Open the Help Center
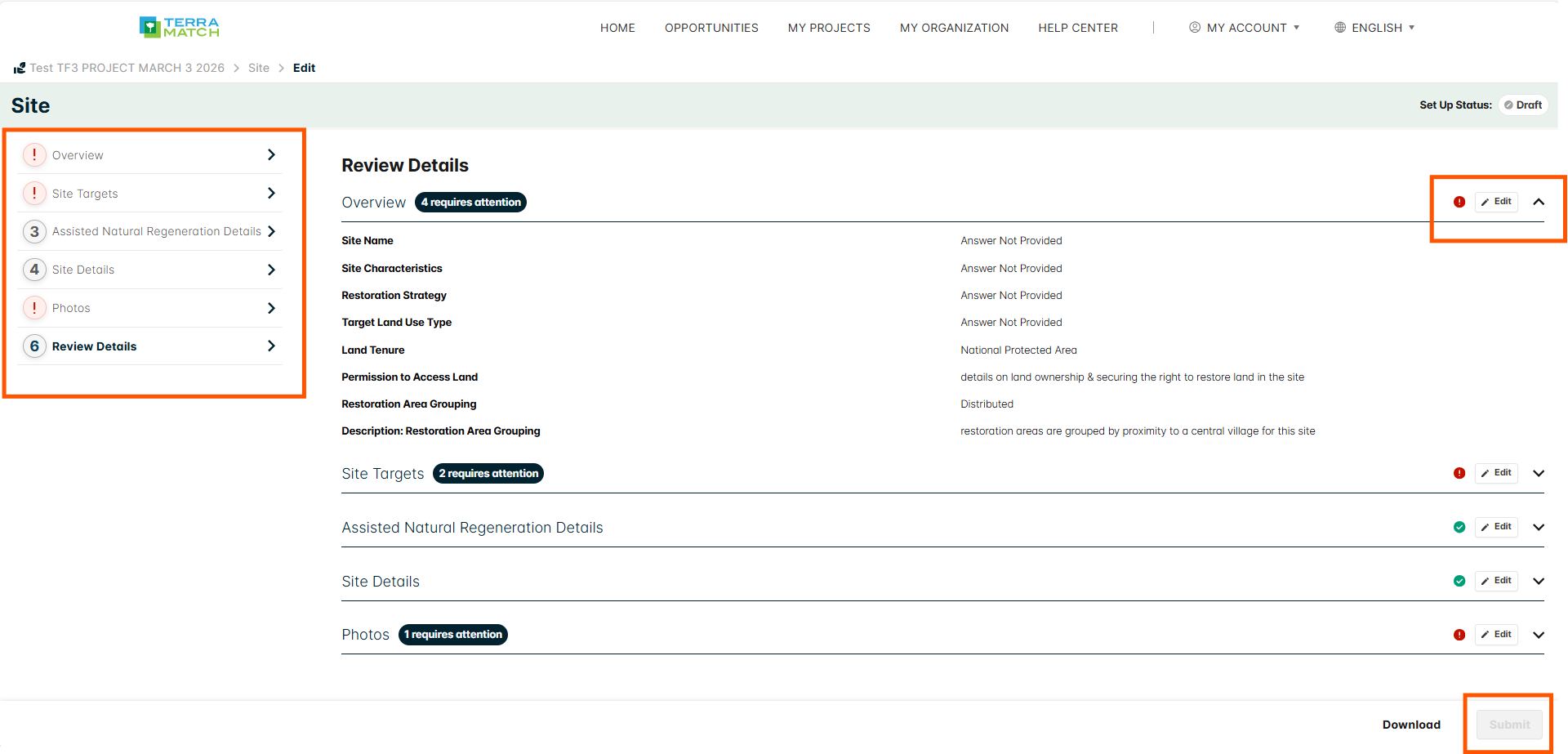The height and width of the screenshot is (754, 1568). coord(1078,28)
